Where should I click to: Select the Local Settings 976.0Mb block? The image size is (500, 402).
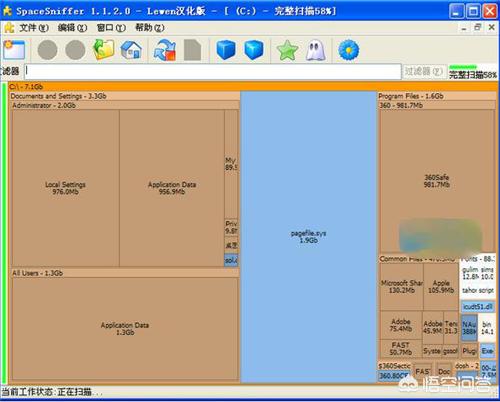(65, 188)
